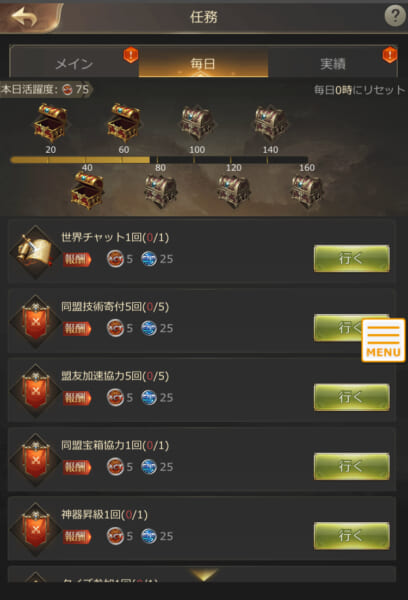This screenshot has height=600, width=408.
Task: Switch to the 実績 tab
Action: 333,62
